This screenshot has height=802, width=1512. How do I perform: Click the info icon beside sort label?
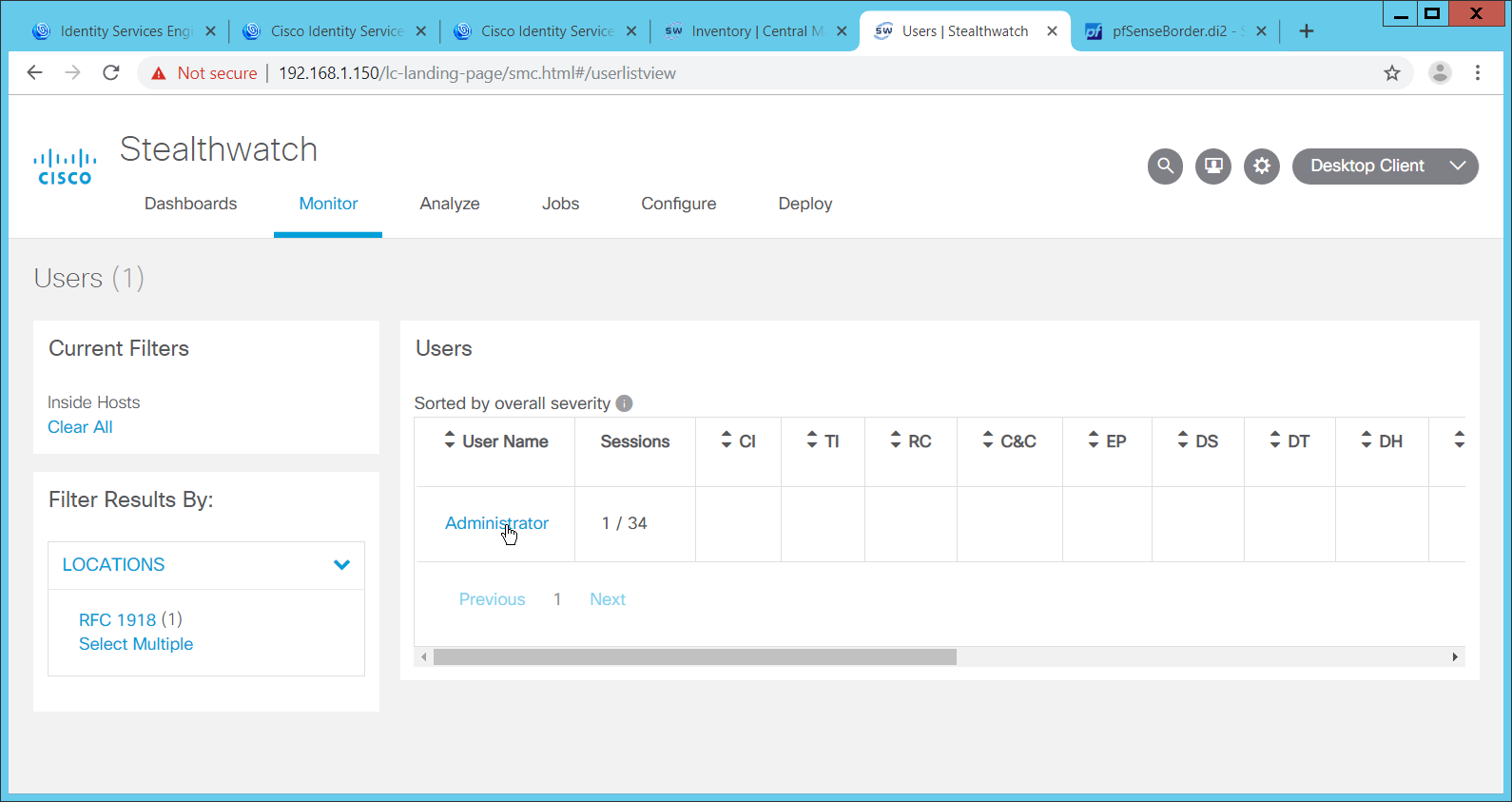point(624,403)
